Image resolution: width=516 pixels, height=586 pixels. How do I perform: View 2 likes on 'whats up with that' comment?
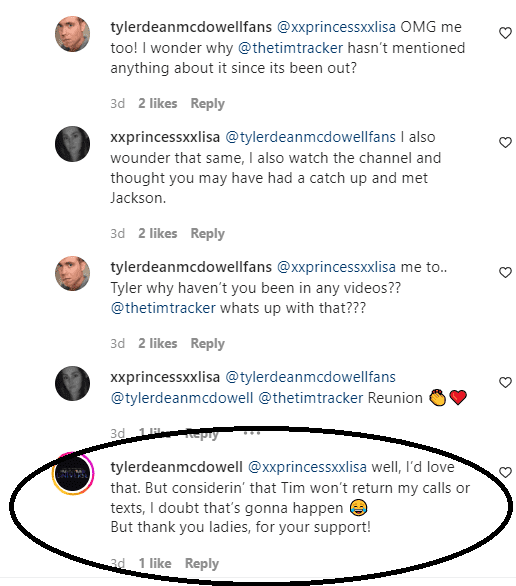pyautogui.click(x=158, y=343)
